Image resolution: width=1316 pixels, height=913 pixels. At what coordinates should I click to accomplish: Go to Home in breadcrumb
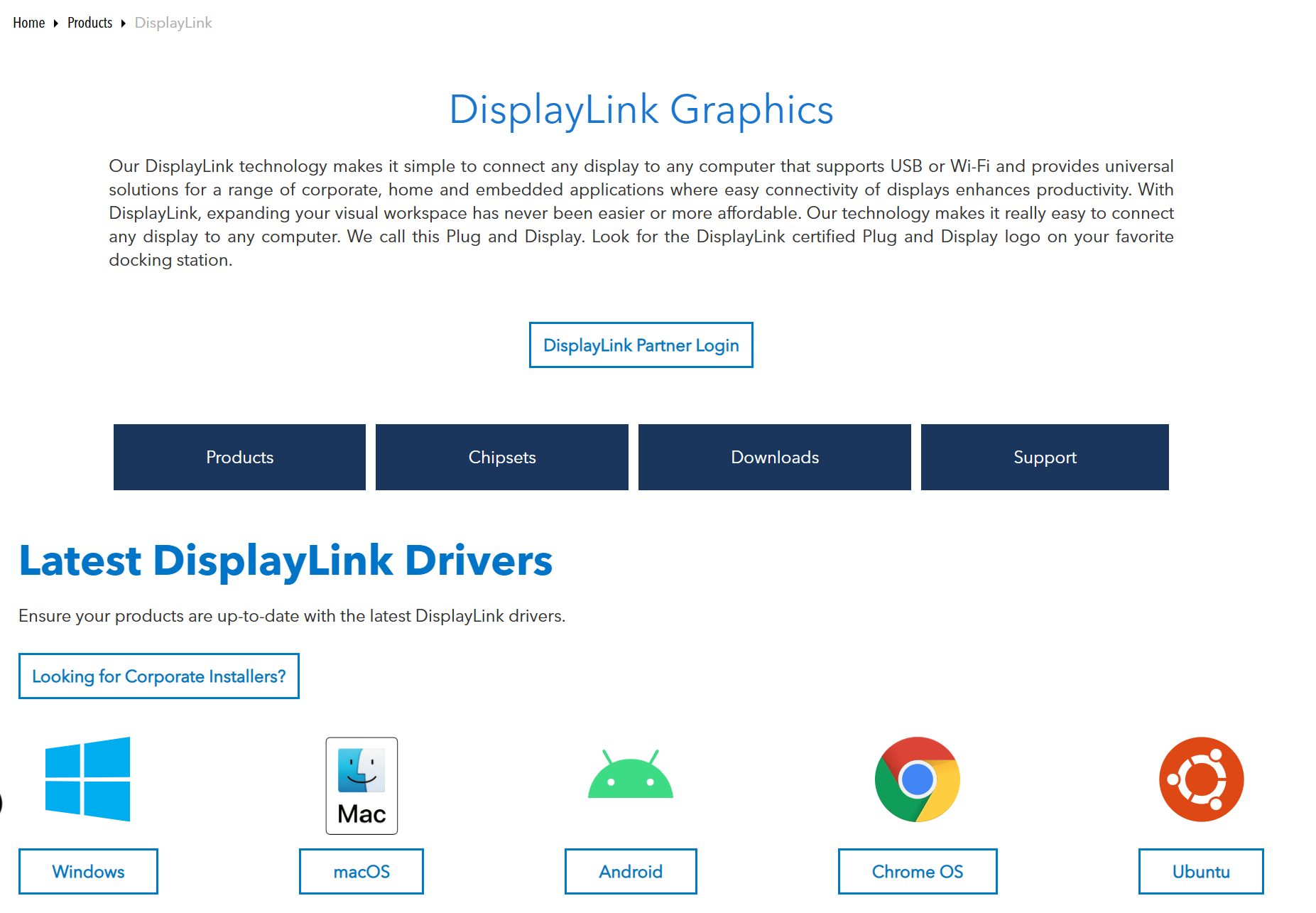[29, 23]
